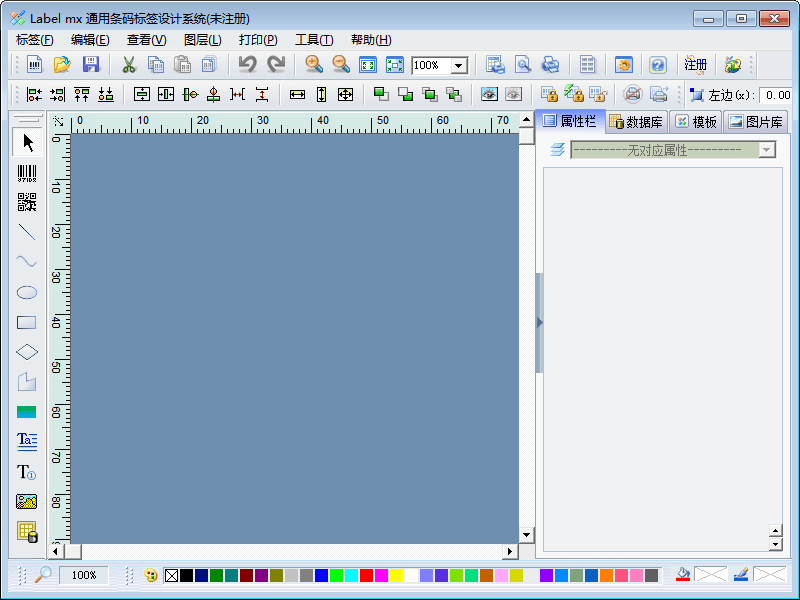This screenshot has width=800, height=600.
Task: Select the QR code tool
Action: coord(27,202)
